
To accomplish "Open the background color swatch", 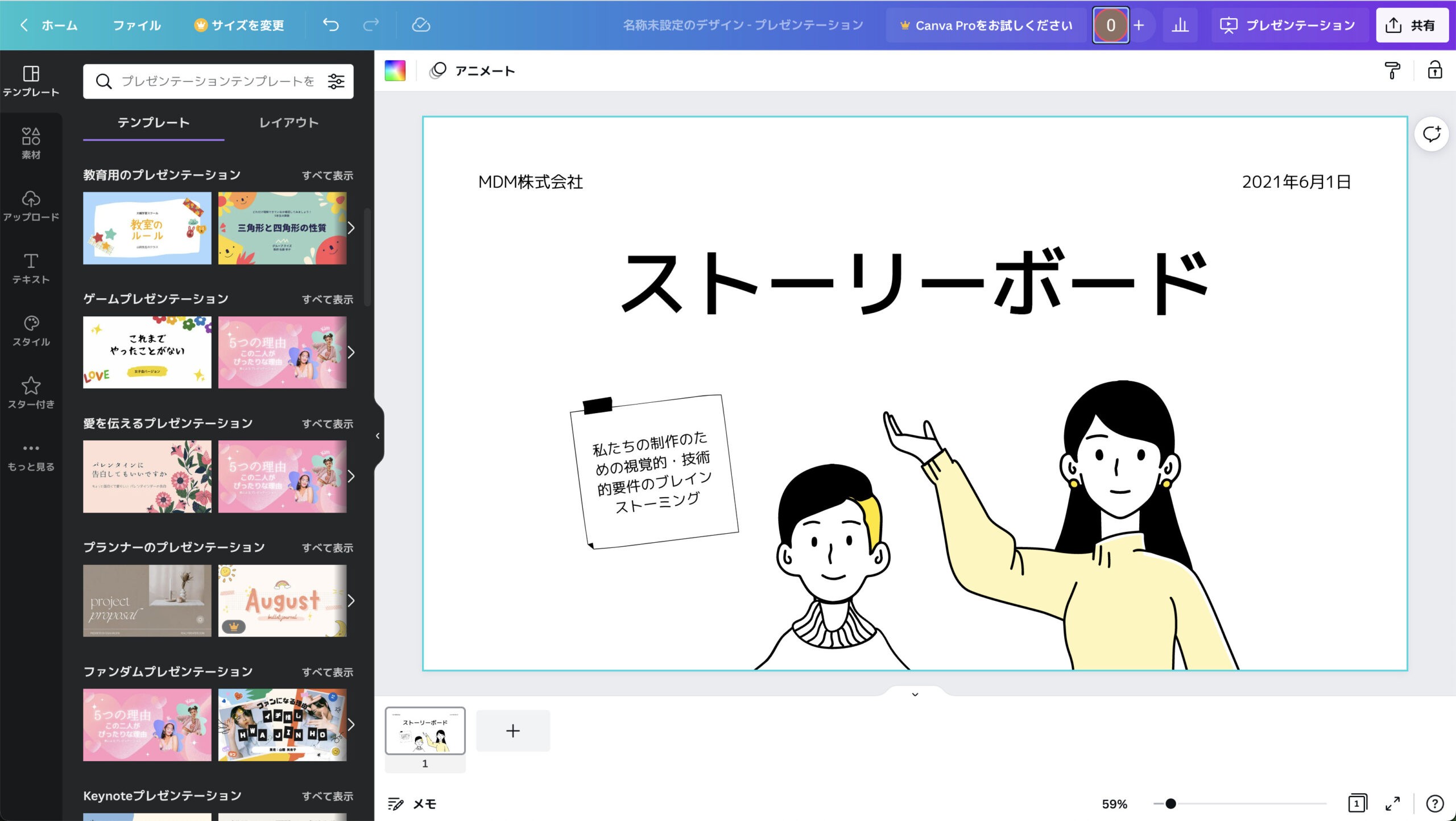I will (395, 71).
